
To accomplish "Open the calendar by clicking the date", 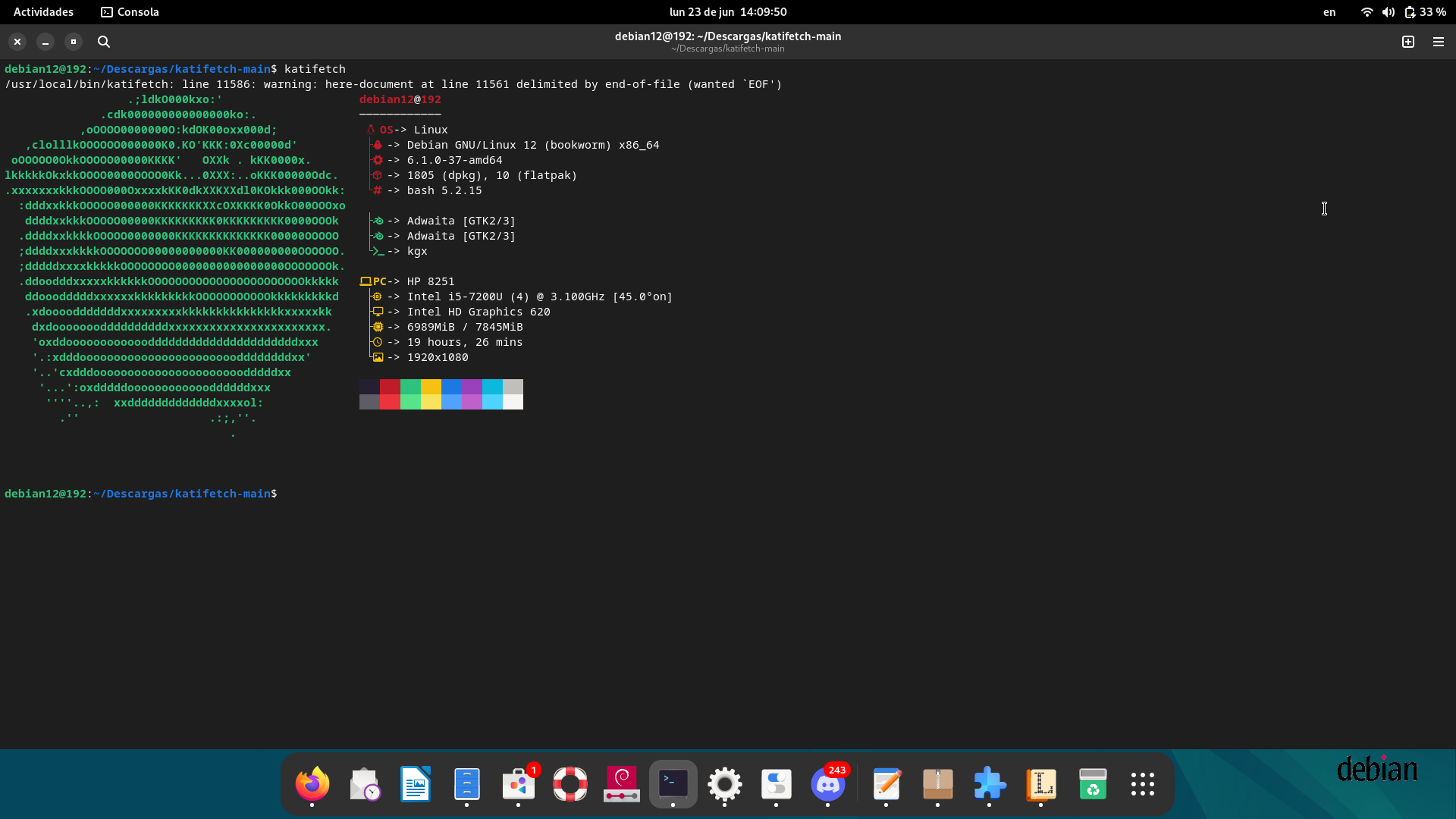I will [x=728, y=11].
